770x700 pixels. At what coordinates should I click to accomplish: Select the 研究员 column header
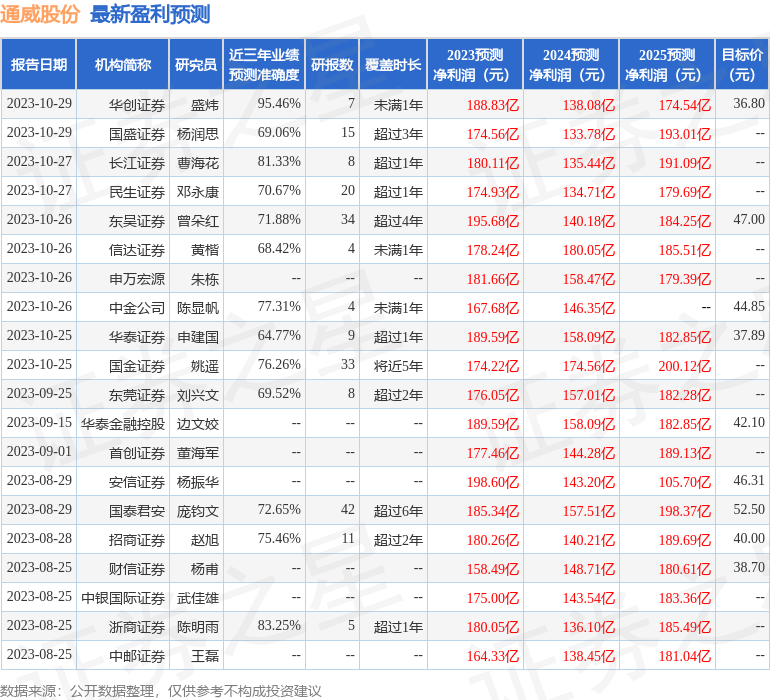[196, 65]
